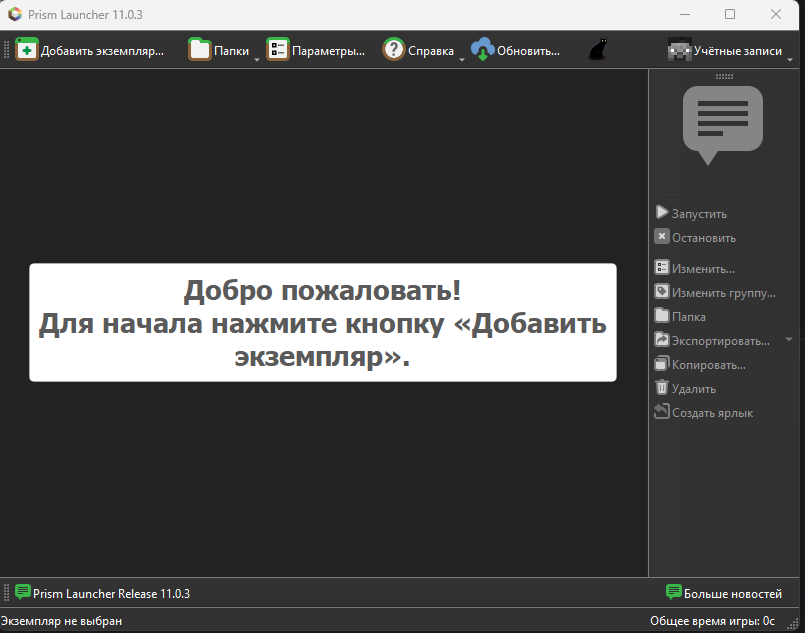The image size is (805, 633).
Task: Click the Удалить trash can icon
Action: [662, 388]
